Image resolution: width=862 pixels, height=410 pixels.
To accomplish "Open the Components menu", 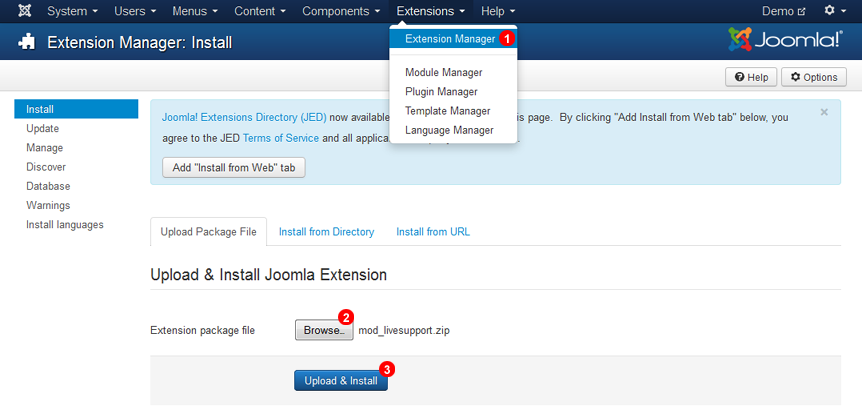I will point(341,11).
